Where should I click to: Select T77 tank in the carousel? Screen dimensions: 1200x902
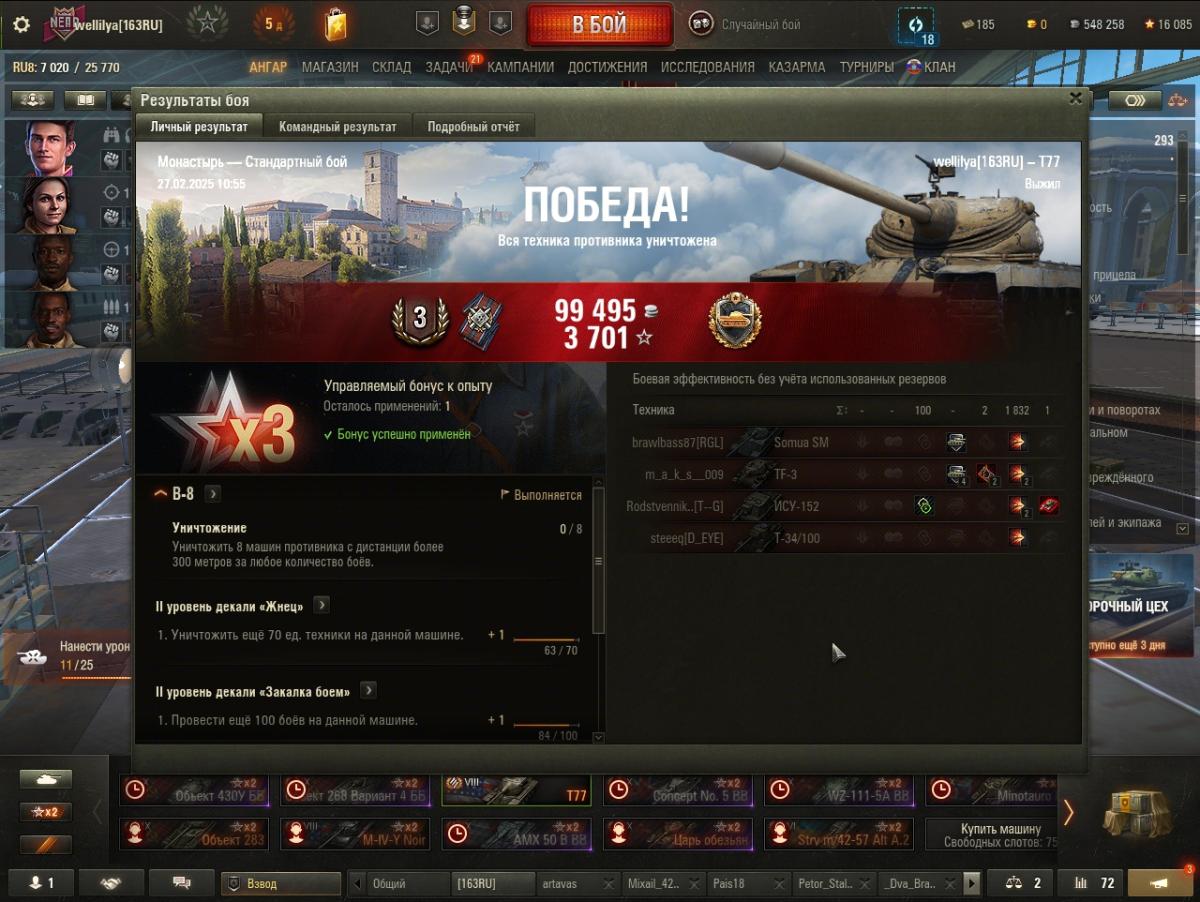(x=516, y=790)
